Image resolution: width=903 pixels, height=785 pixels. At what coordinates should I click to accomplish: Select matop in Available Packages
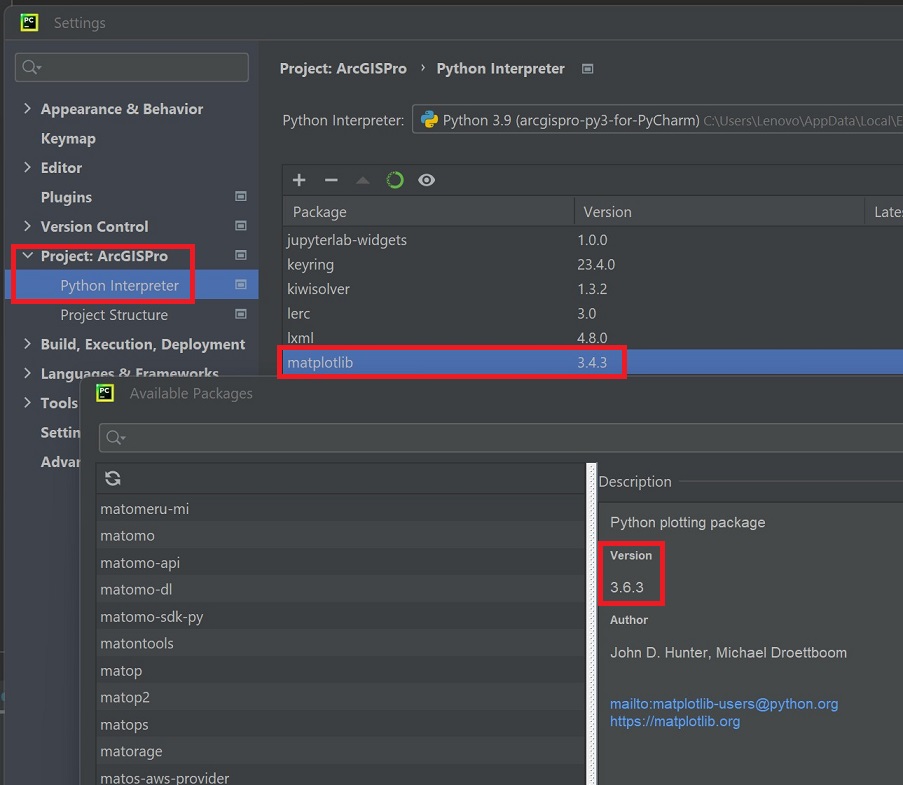[341, 670]
